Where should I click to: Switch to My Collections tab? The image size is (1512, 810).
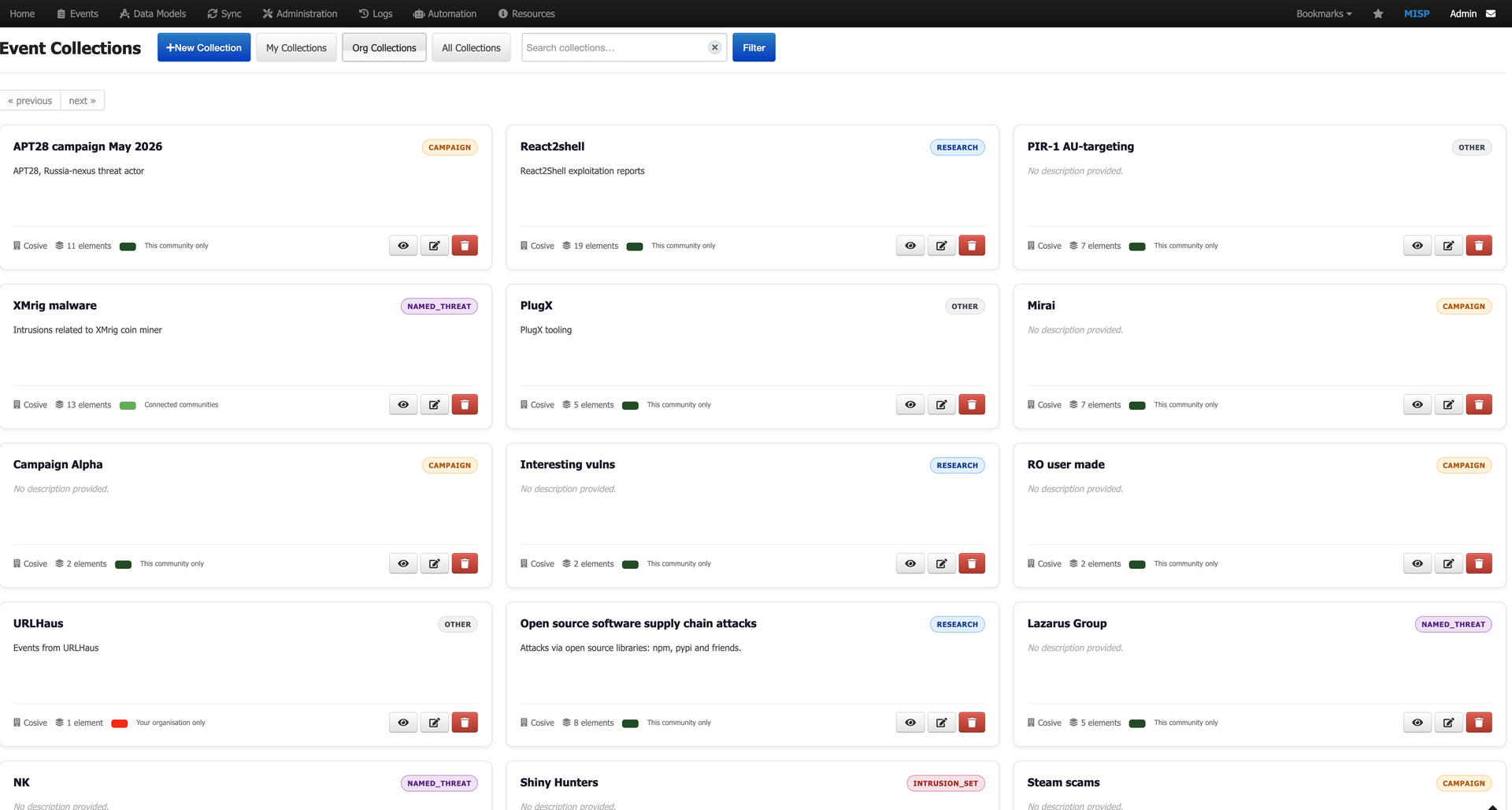[x=296, y=47]
